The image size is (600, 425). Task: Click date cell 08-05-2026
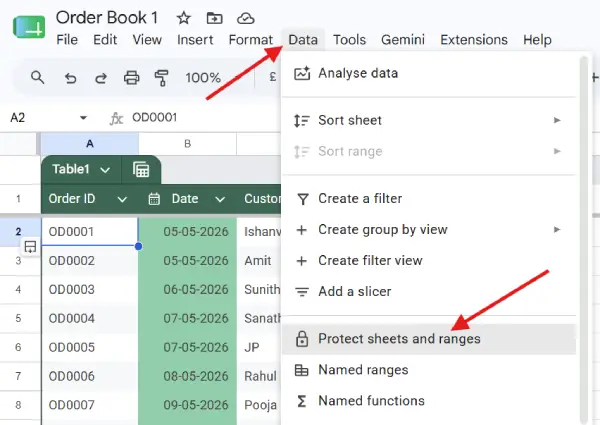pos(188,376)
